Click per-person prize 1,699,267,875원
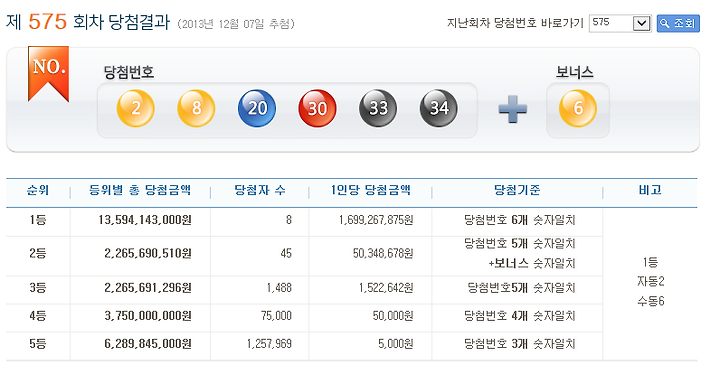Image resolution: width=720 pixels, height=365 pixels. tap(376, 220)
